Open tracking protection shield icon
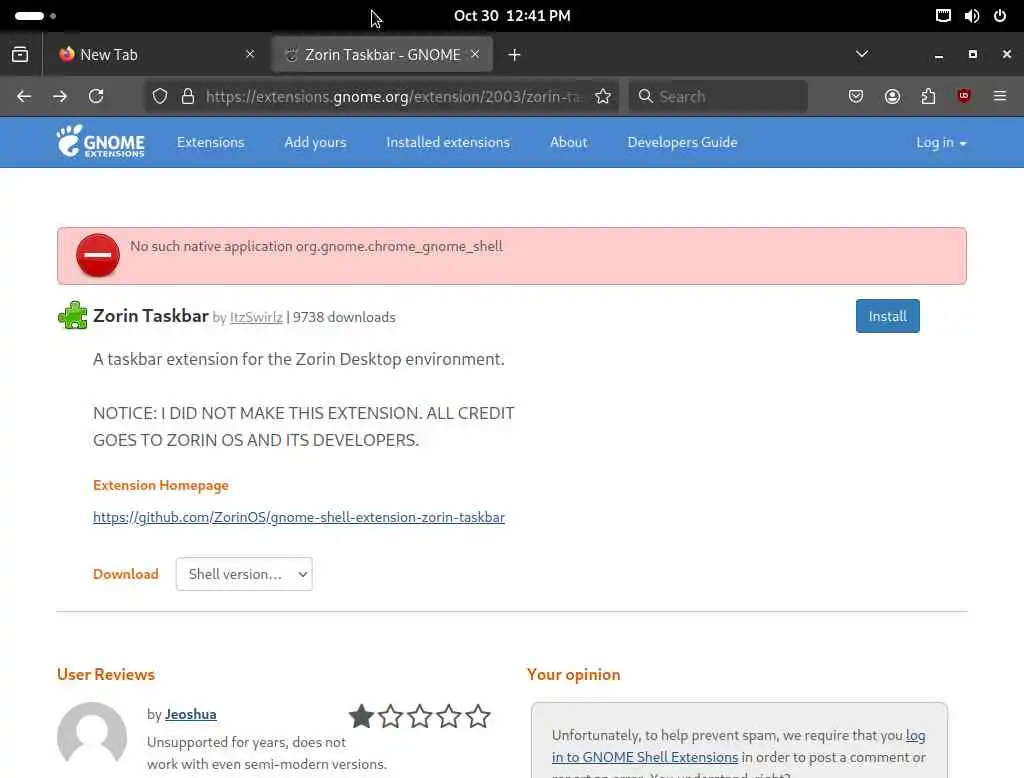 coord(160,97)
